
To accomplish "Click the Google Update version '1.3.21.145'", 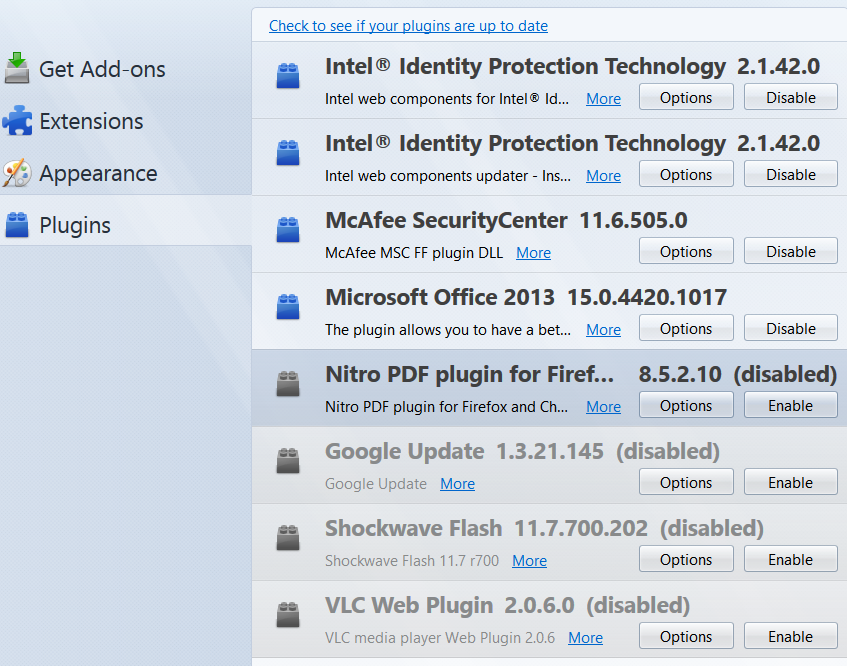I will tap(550, 452).
